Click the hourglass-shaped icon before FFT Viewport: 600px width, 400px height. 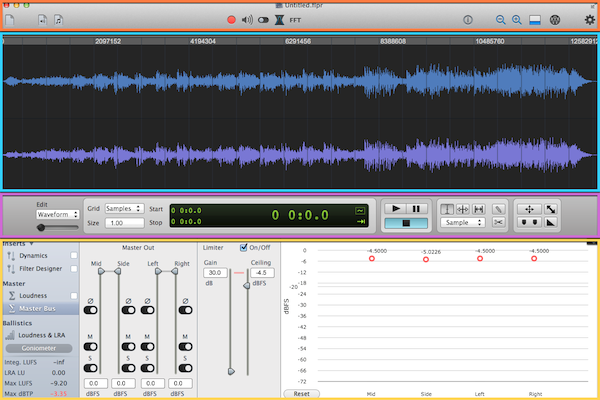279,20
